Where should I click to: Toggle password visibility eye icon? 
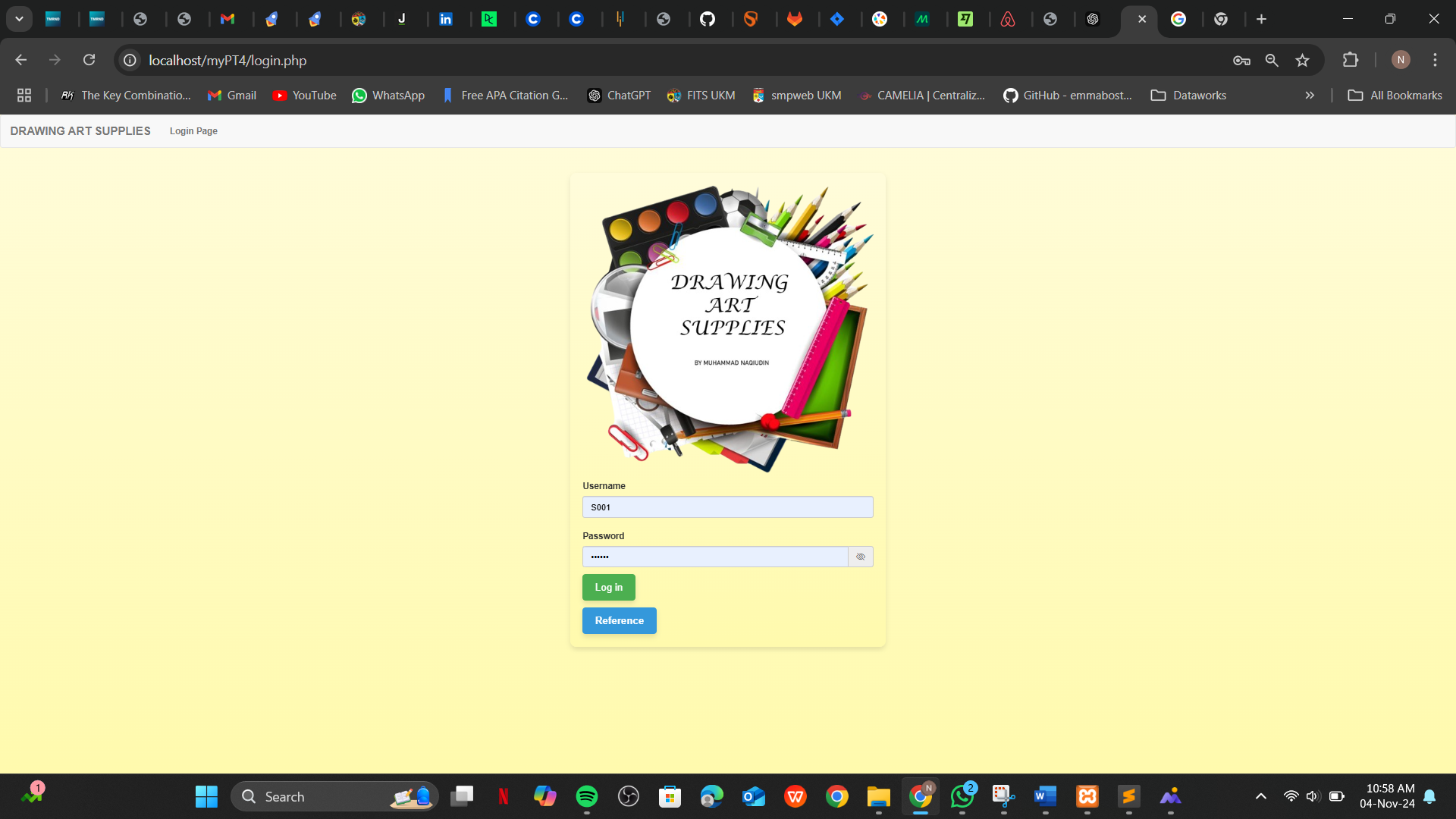pyautogui.click(x=860, y=557)
